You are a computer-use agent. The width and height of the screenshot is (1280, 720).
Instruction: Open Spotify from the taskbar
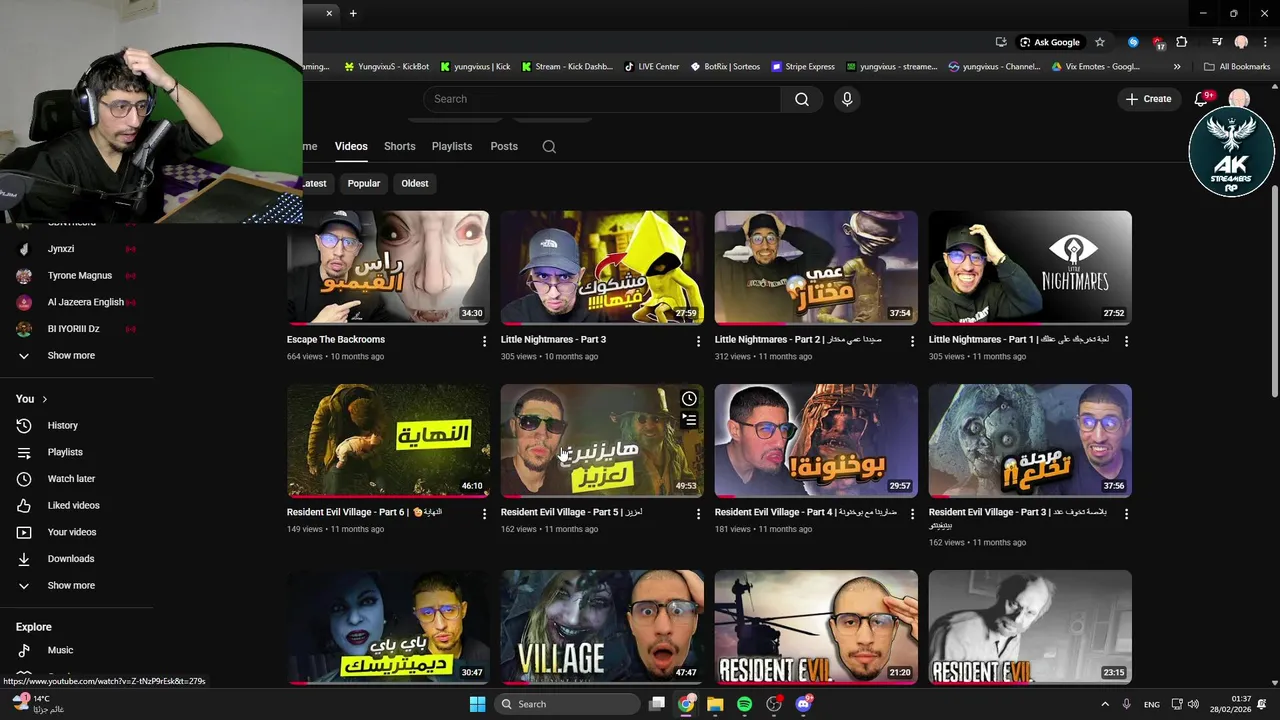[x=744, y=704]
